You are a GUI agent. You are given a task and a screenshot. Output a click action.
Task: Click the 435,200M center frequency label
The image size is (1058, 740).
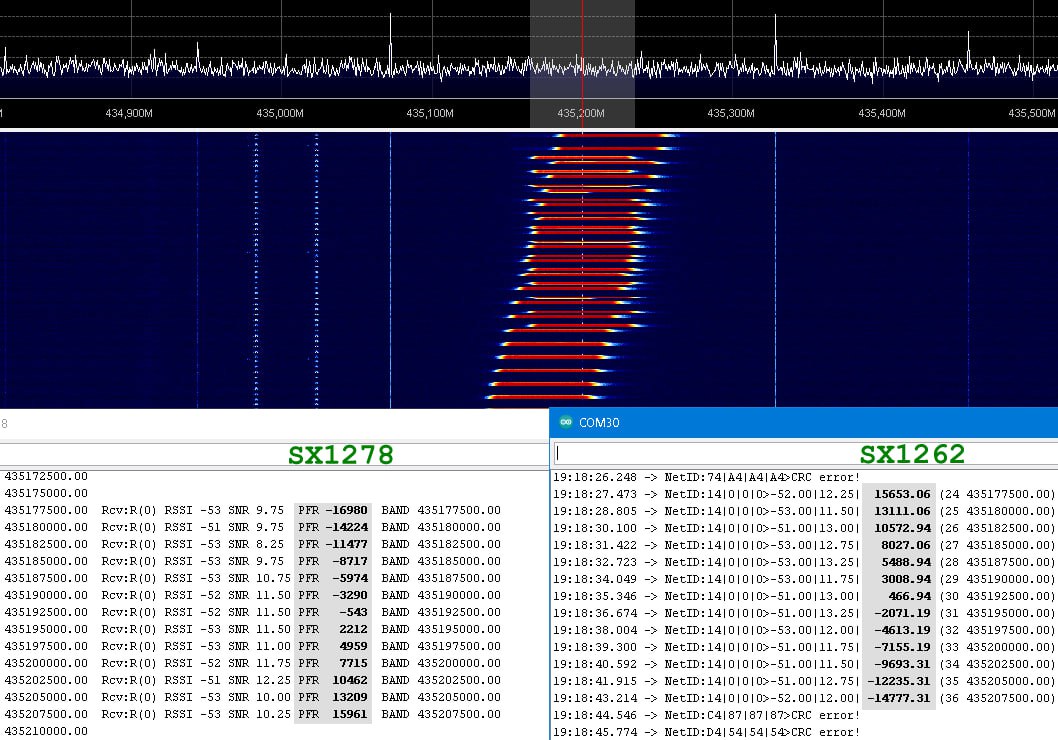point(581,113)
